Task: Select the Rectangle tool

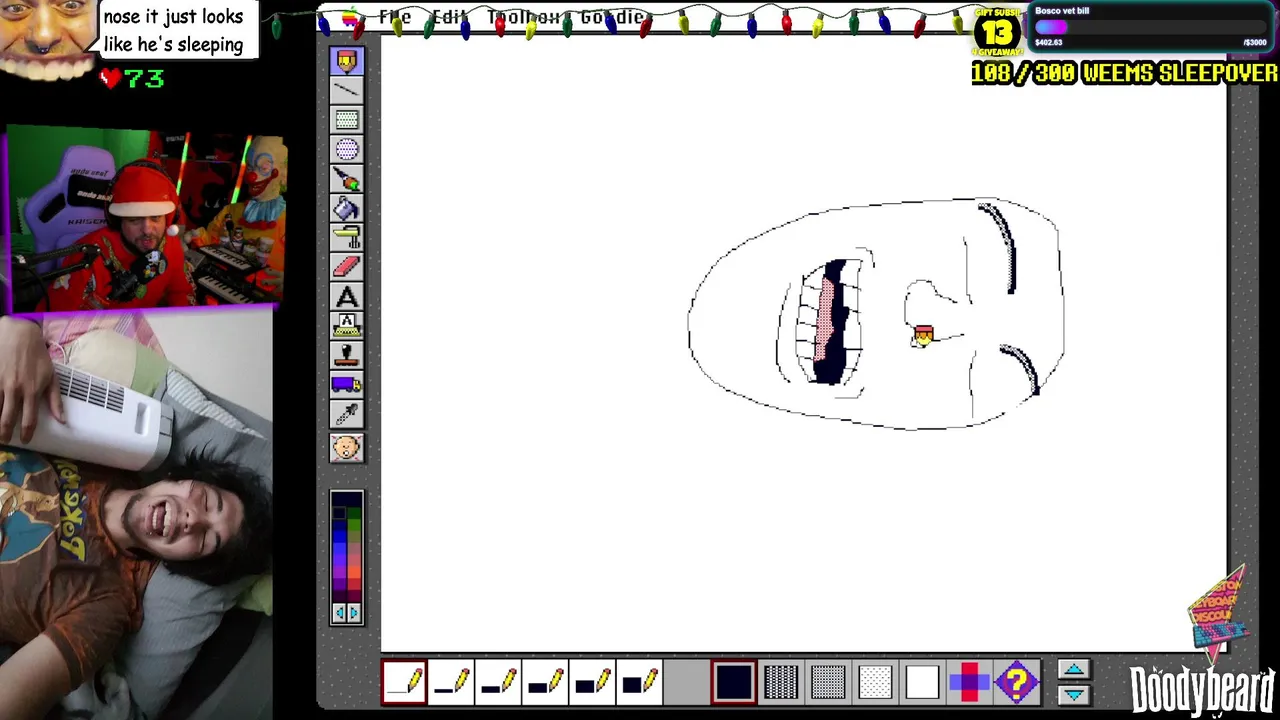Action: pos(347,120)
